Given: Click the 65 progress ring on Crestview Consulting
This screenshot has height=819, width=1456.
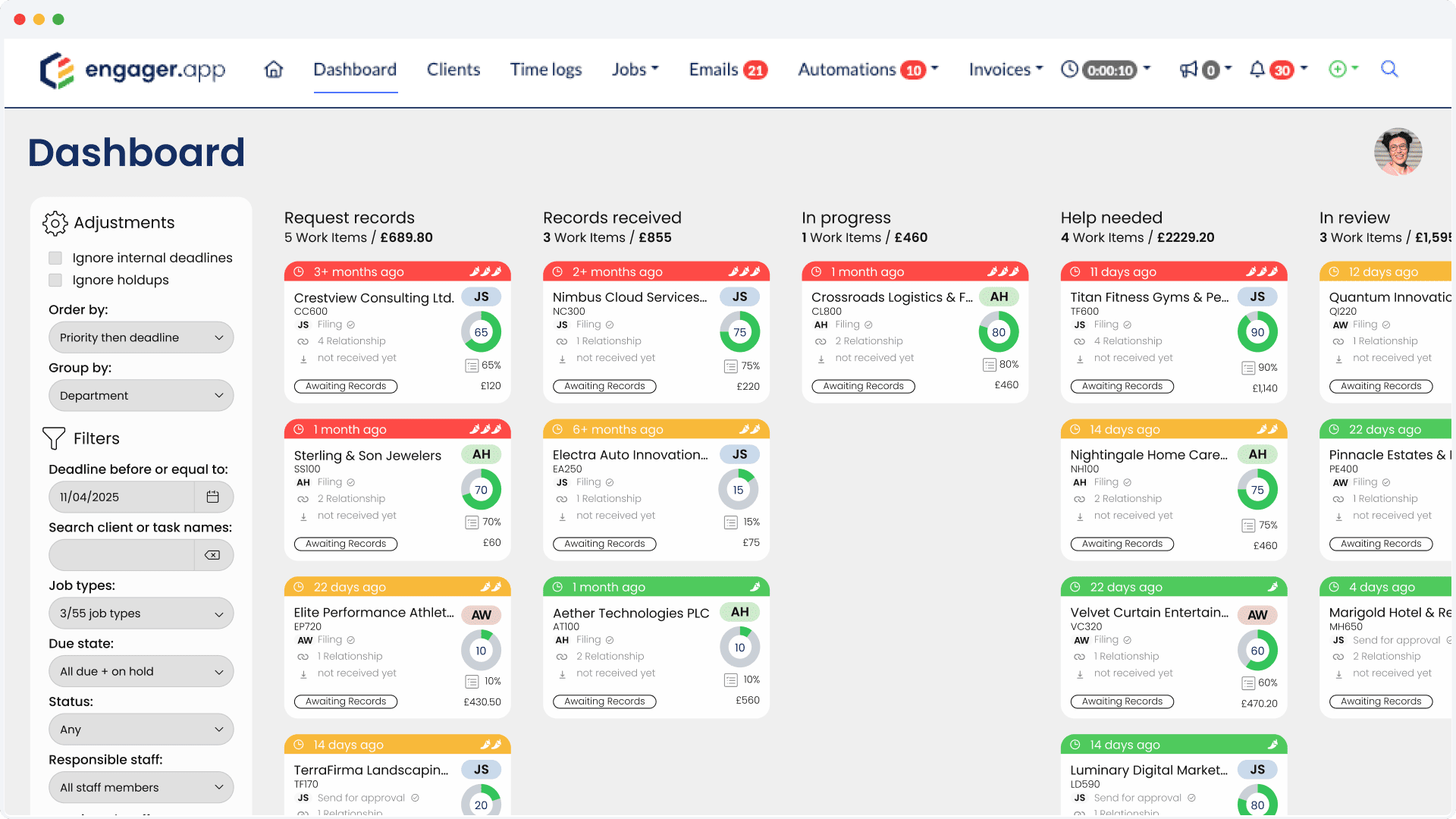Looking at the screenshot, I should pyautogui.click(x=481, y=331).
